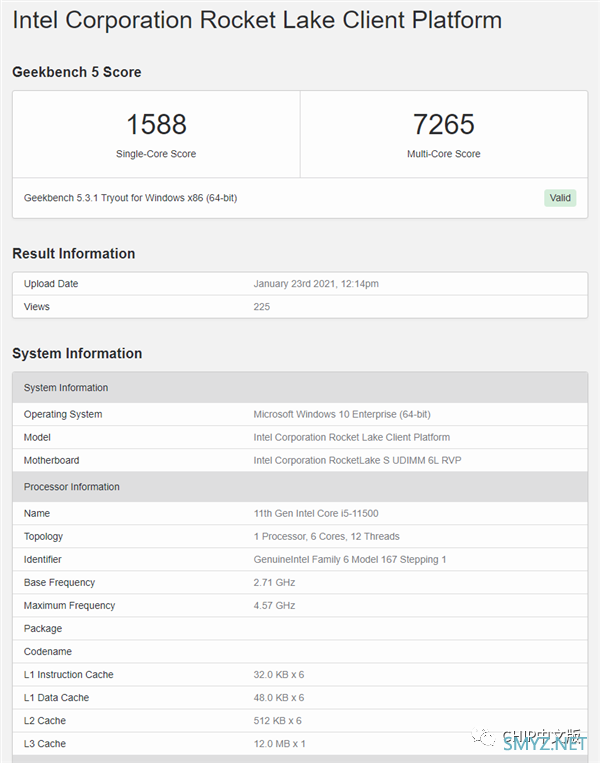Select the value "512 KB x 6"
The image size is (600, 763).
277,721
